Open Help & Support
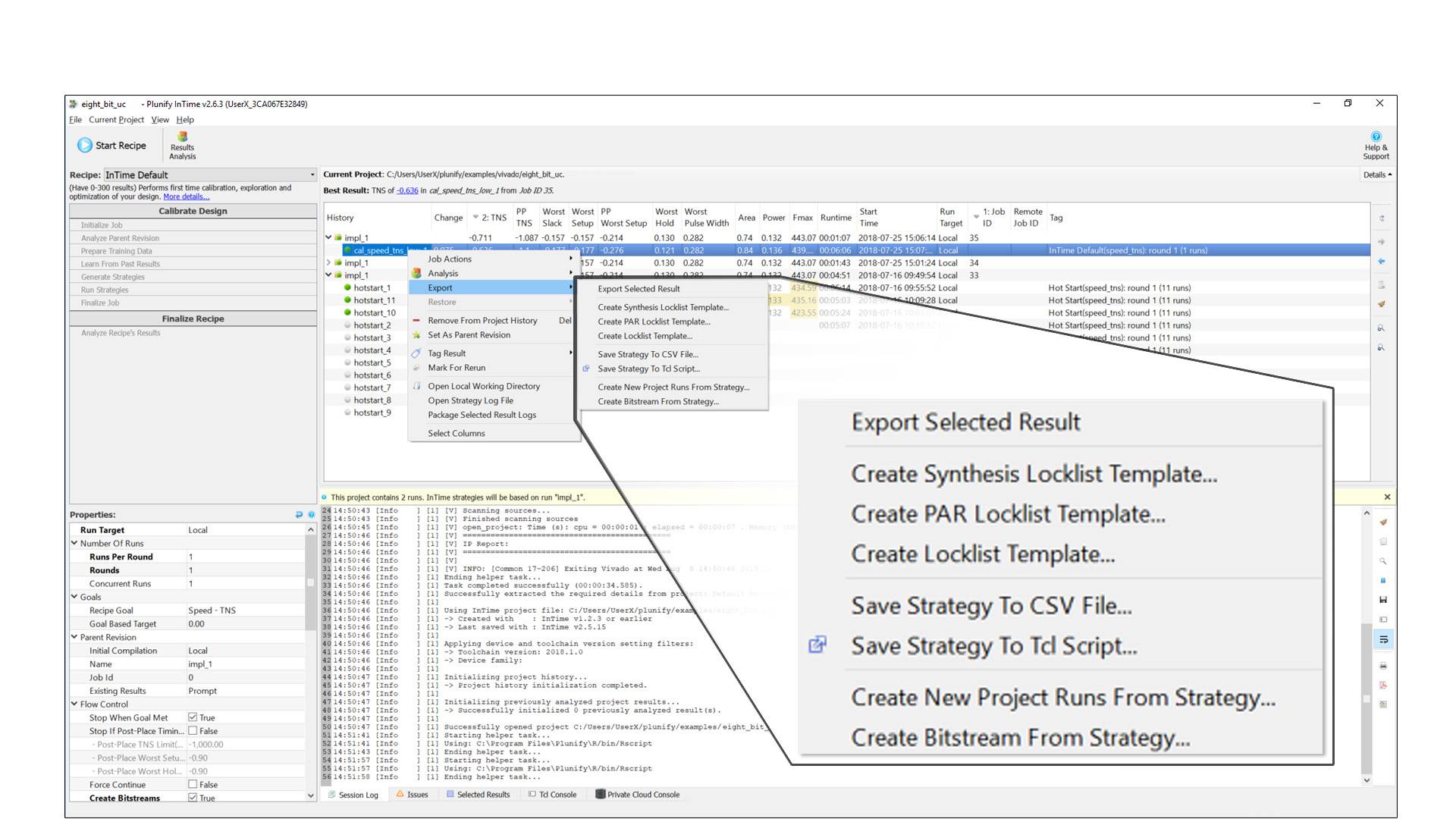This screenshot has width=1456, height=819. (1376, 146)
